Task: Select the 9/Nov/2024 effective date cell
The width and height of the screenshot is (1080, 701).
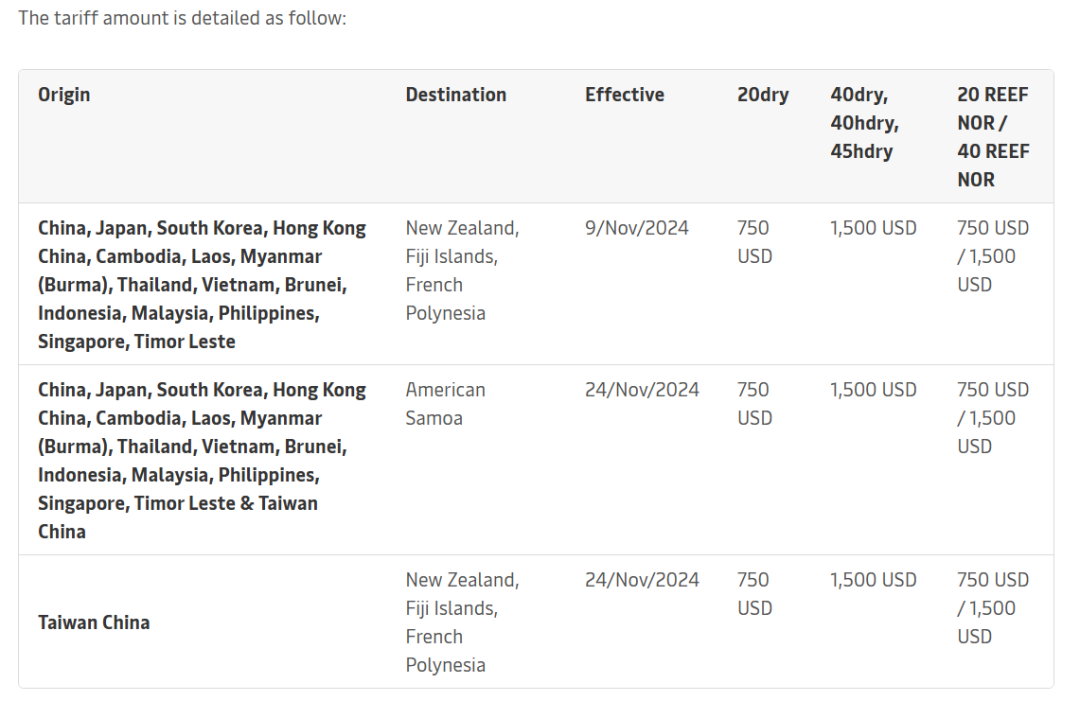Action: pos(636,228)
